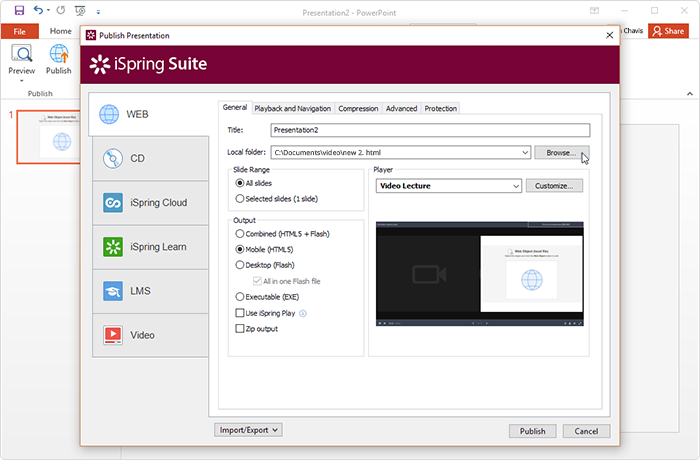Click the Share button in PowerPoint

[x=668, y=31]
